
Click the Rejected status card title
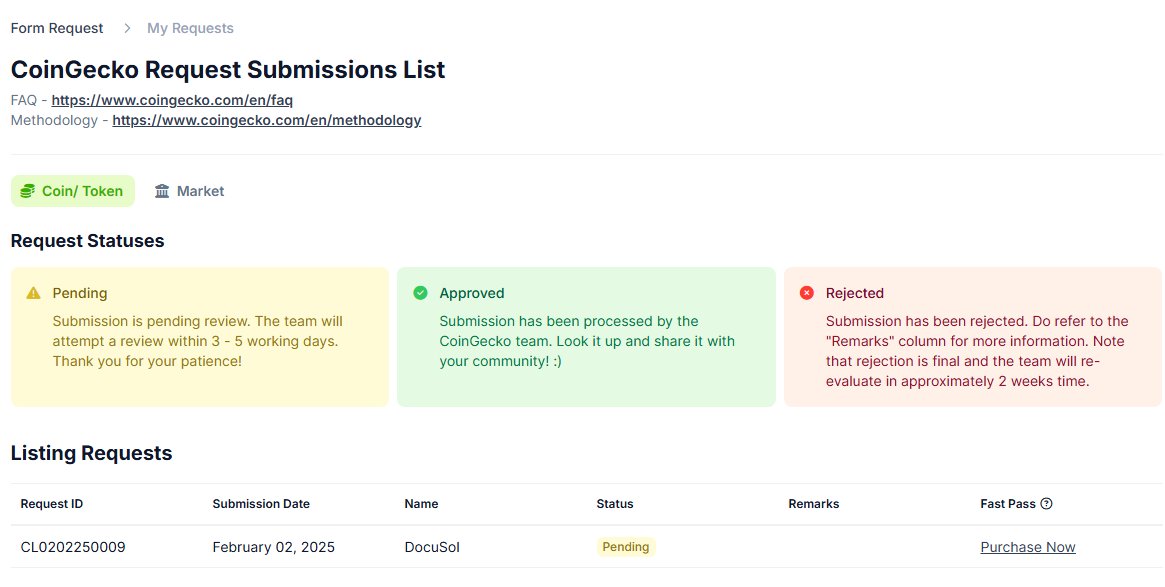[854, 294]
